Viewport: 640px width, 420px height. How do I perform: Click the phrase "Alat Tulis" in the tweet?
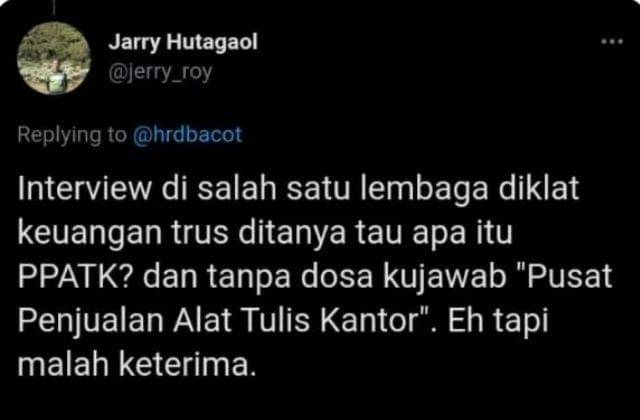[x=242, y=320]
